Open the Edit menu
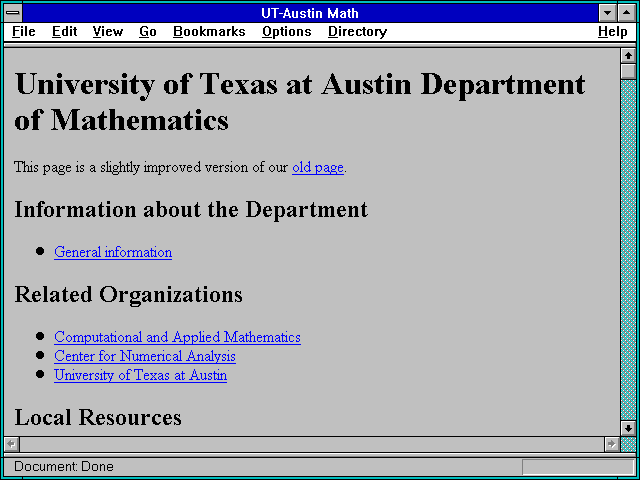 pos(64,32)
